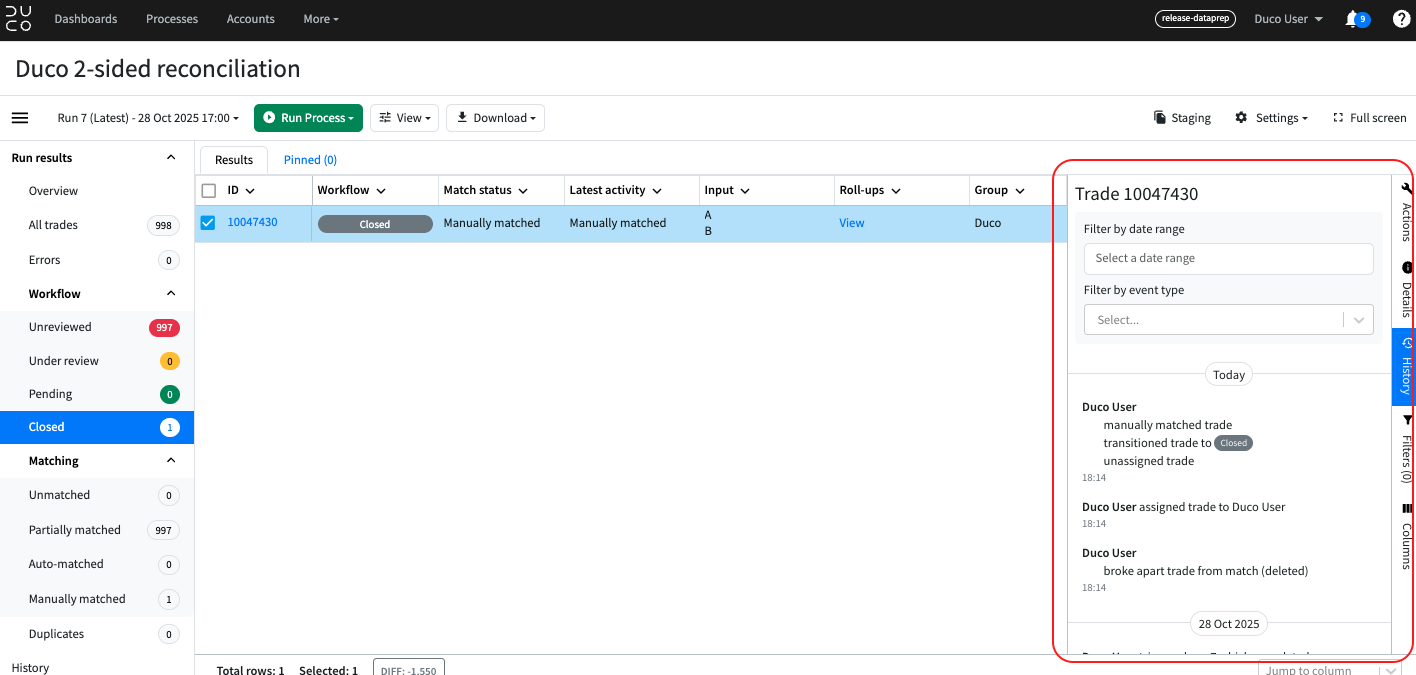Image resolution: width=1416 pixels, height=675 pixels.
Task: Open the Details info side tab
Action: [1405, 291]
